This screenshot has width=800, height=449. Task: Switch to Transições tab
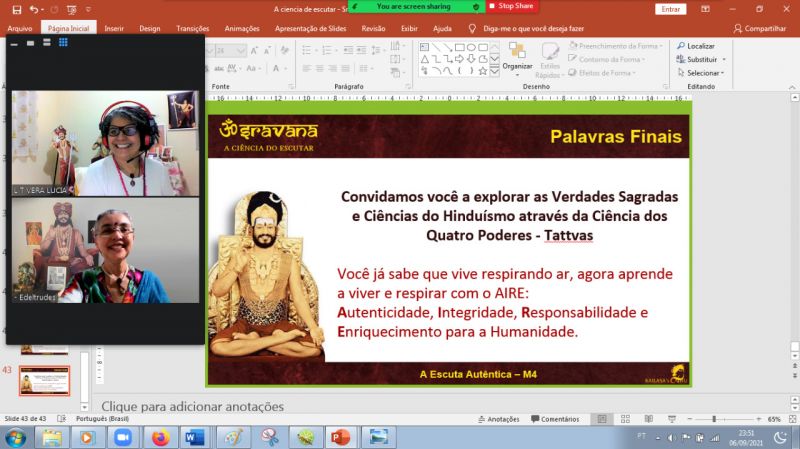click(x=192, y=29)
